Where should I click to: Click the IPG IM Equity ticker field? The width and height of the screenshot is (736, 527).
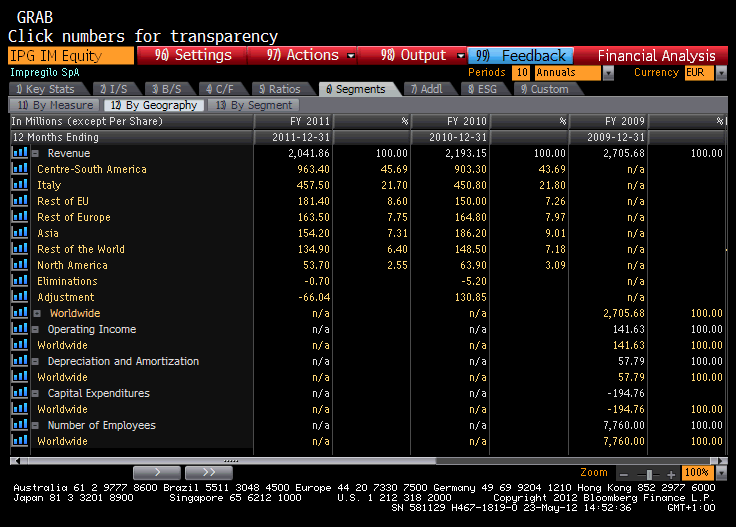(x=71, y=55)
